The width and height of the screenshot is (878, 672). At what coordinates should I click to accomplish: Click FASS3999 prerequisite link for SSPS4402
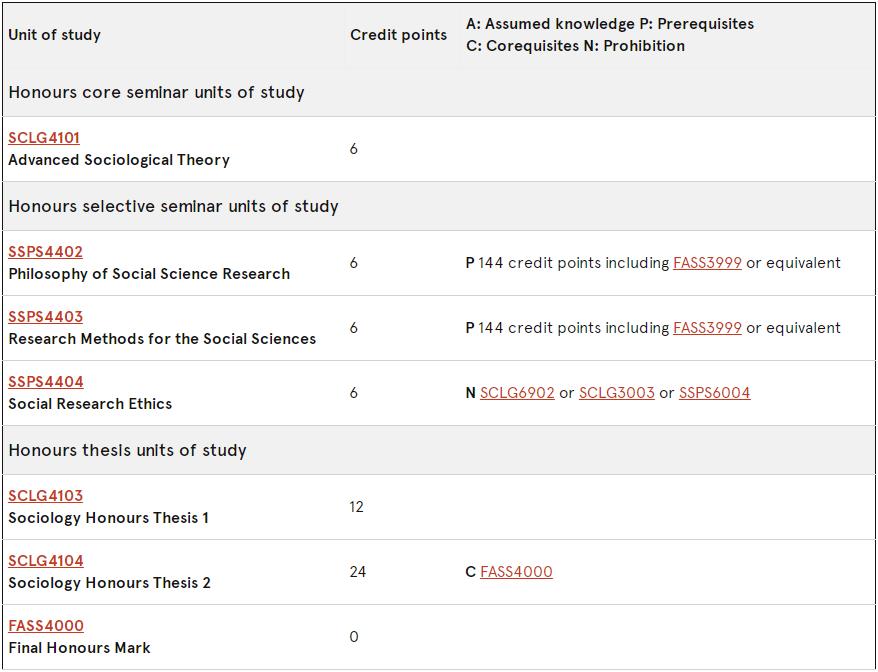click(x=707, y=263)
